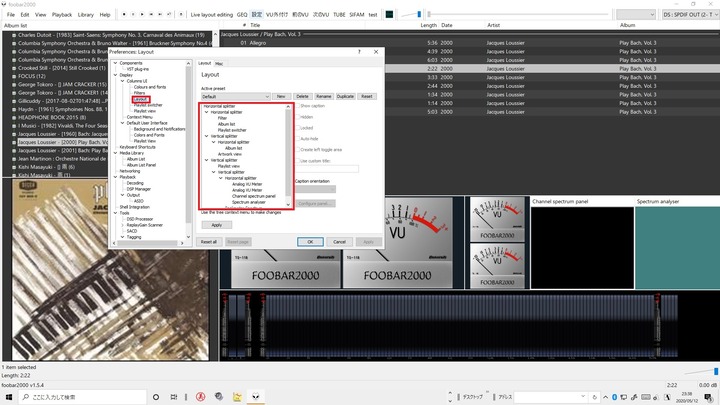The image size is (720, 405).
Task: Open the Caption orientation dropdown
Action: (315, 189)
